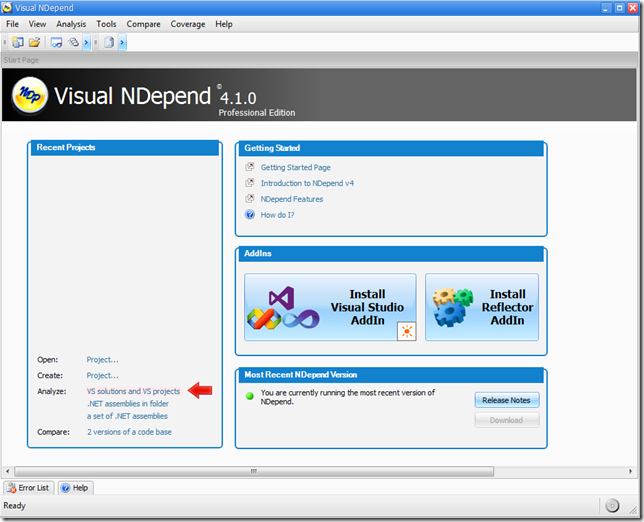Click the help icon beside How do I?
The width and height of the screenshot is (644, 522).
[x=250, y=214]
